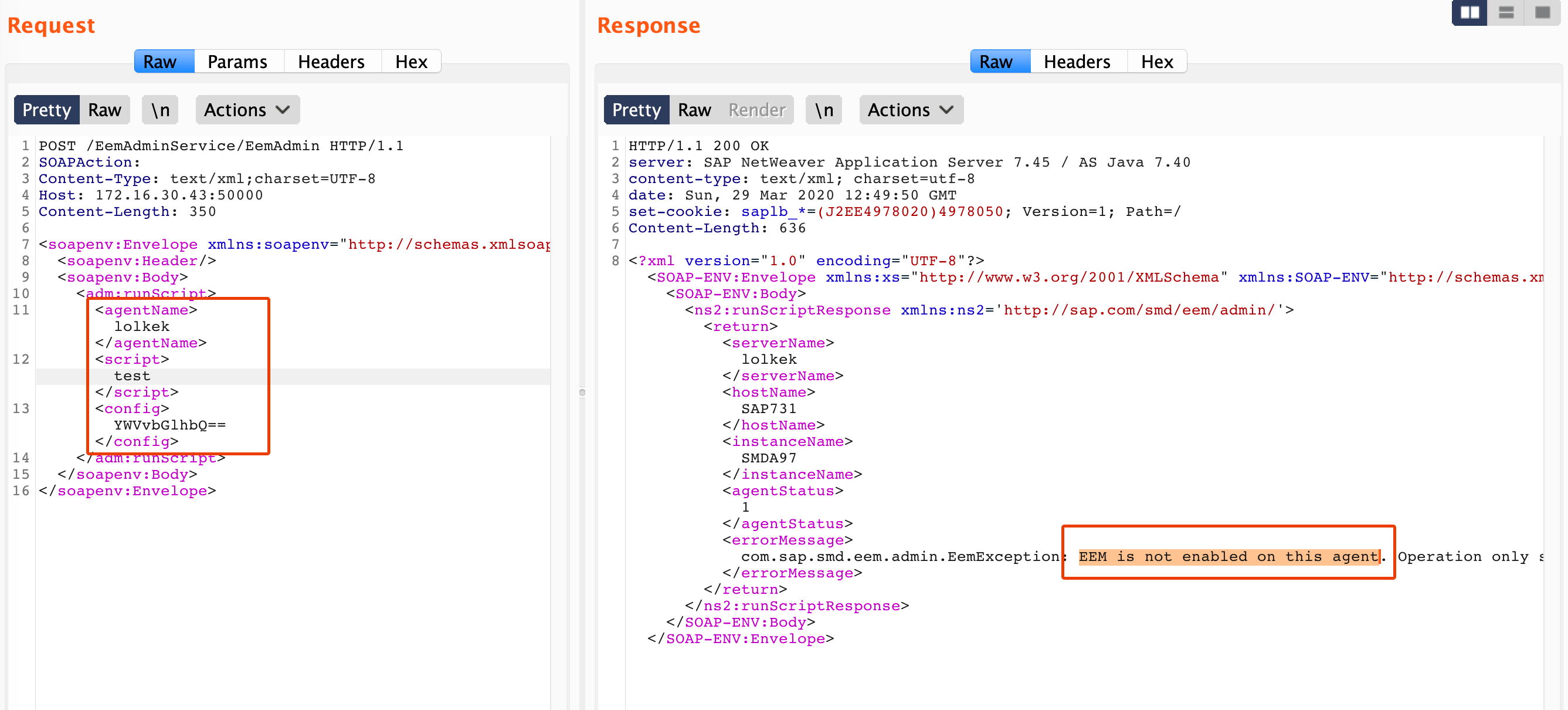
Task: Open the Response Hex tab
Action: coord(1156,62)
